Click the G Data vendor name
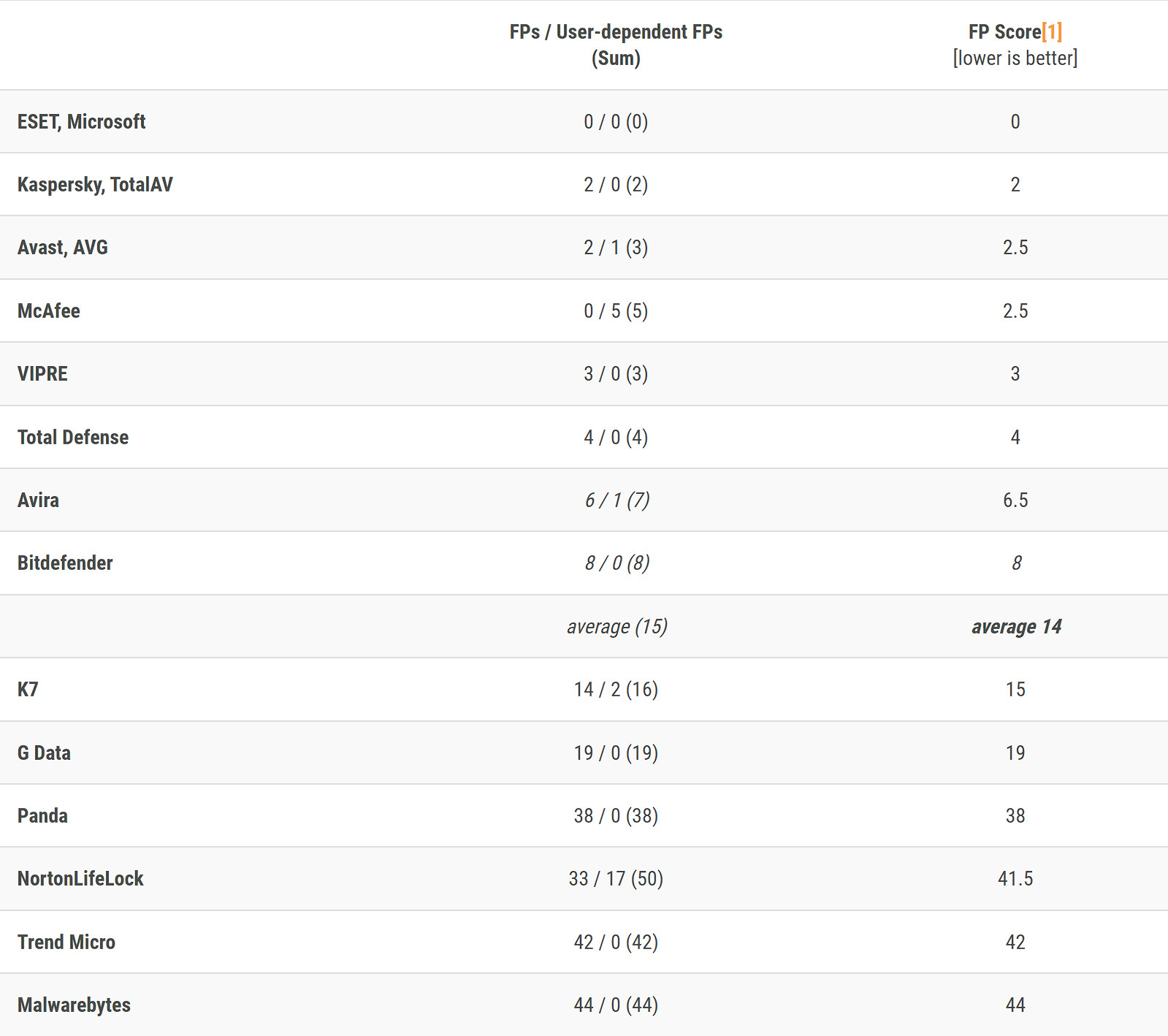This screenshot has height=1036, width=1168. (44, 753)
